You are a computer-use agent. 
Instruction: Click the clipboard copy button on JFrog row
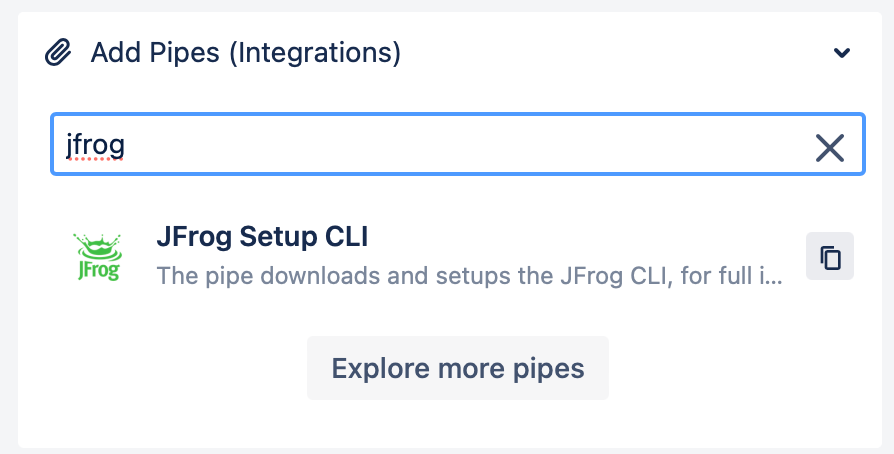(830, 256)
